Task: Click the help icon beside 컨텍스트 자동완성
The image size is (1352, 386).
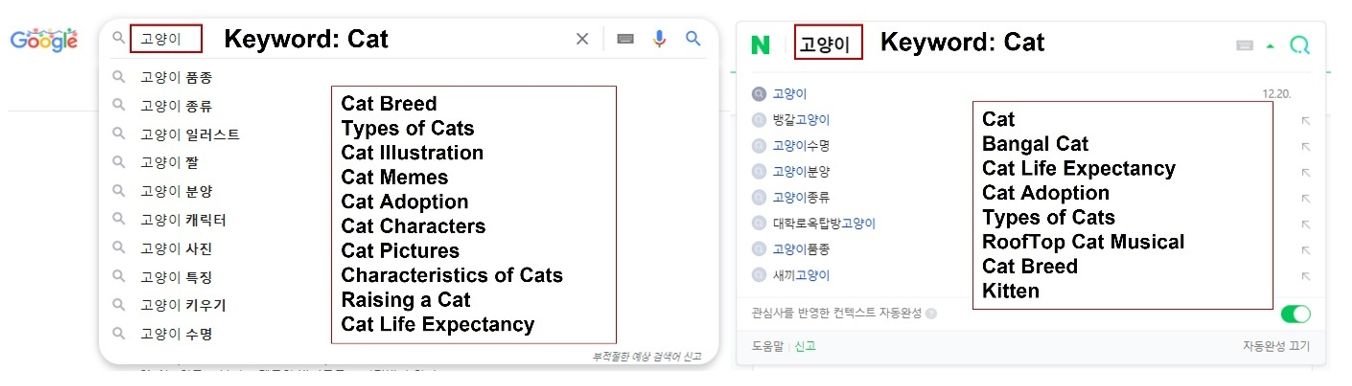Action: (x=932, y=314)
